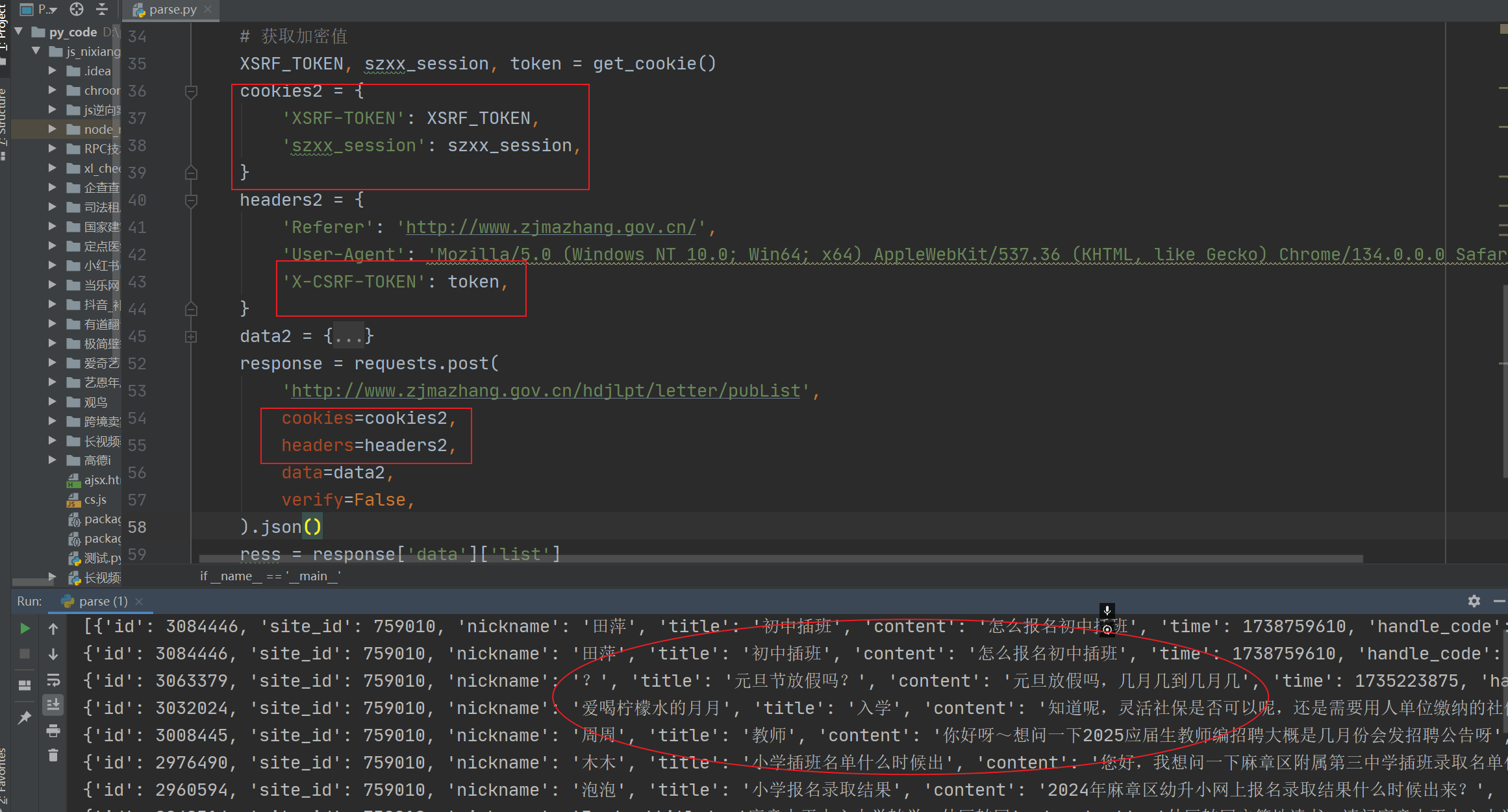Open Run panel settings gear

[1474, 601]
